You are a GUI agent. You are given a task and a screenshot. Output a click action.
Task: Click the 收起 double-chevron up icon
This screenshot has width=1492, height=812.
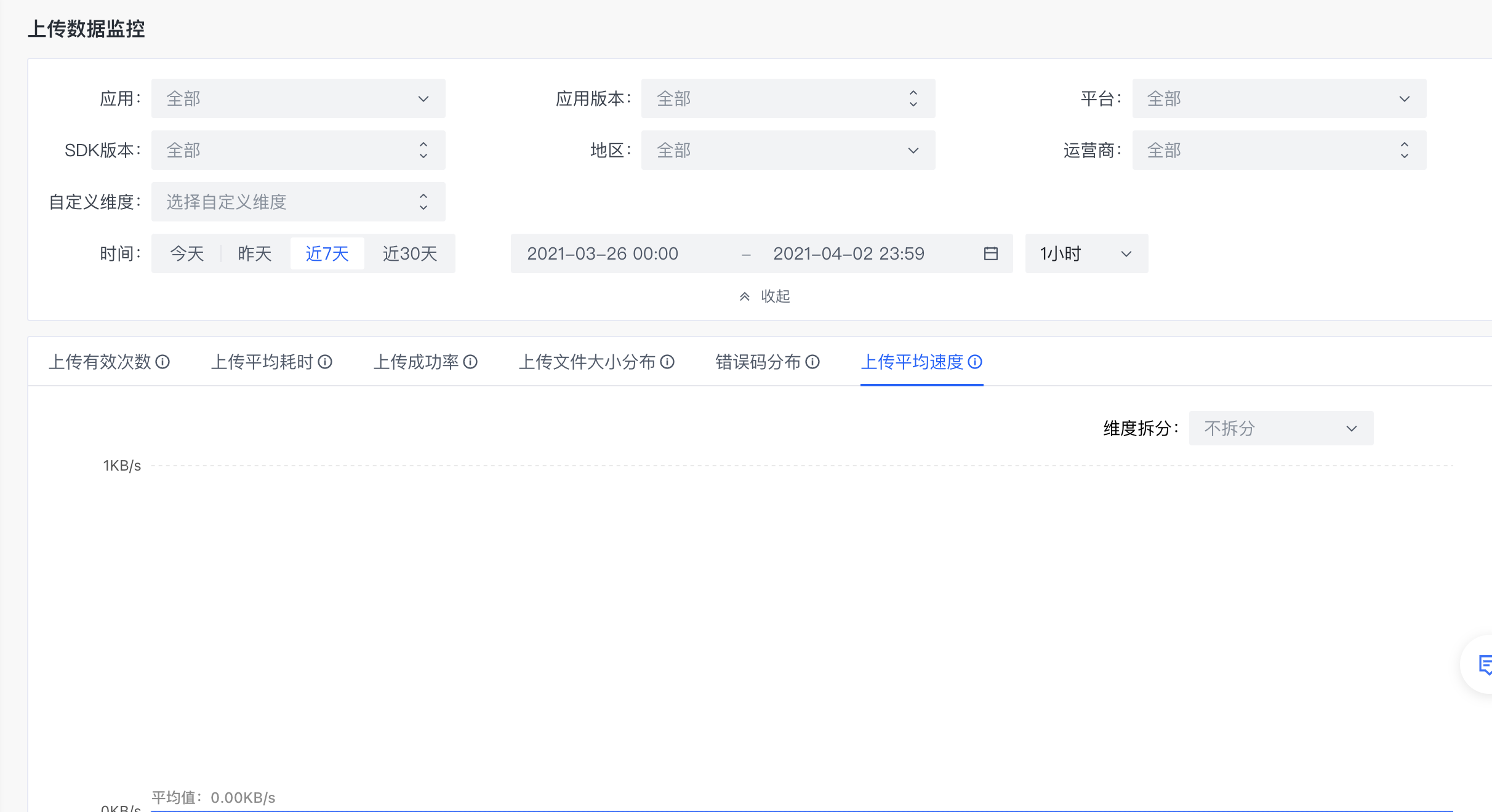pyautogui.click(x=744, y=297)
